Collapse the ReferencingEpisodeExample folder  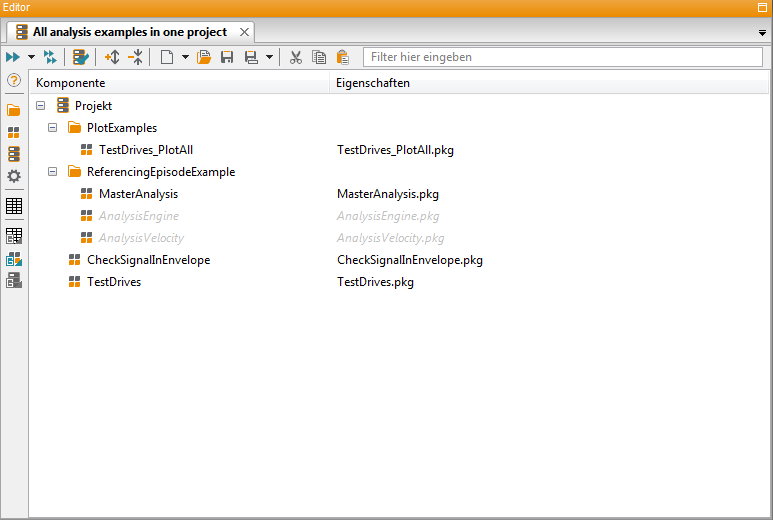(53, 172)
